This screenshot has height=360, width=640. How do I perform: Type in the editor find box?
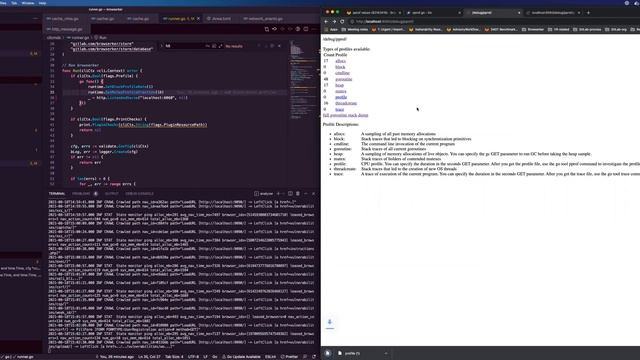(184, 46)
